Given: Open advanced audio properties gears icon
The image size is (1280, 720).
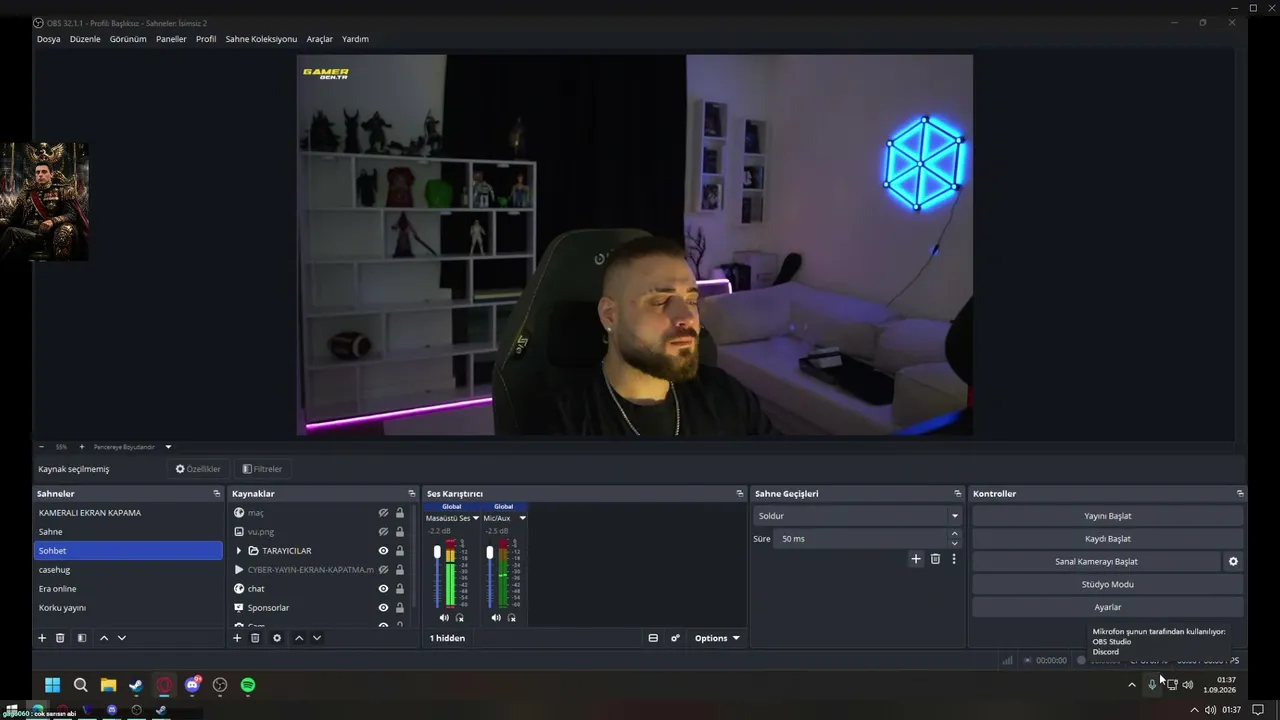Looking at the screenshot, I should [x=675, y=638].
